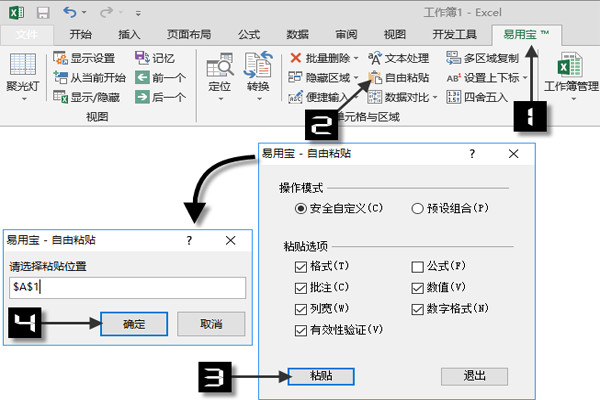This screenshot has height=400, width=600.
Task: Open 显示设置 in the view group
Action: (84, 58)
